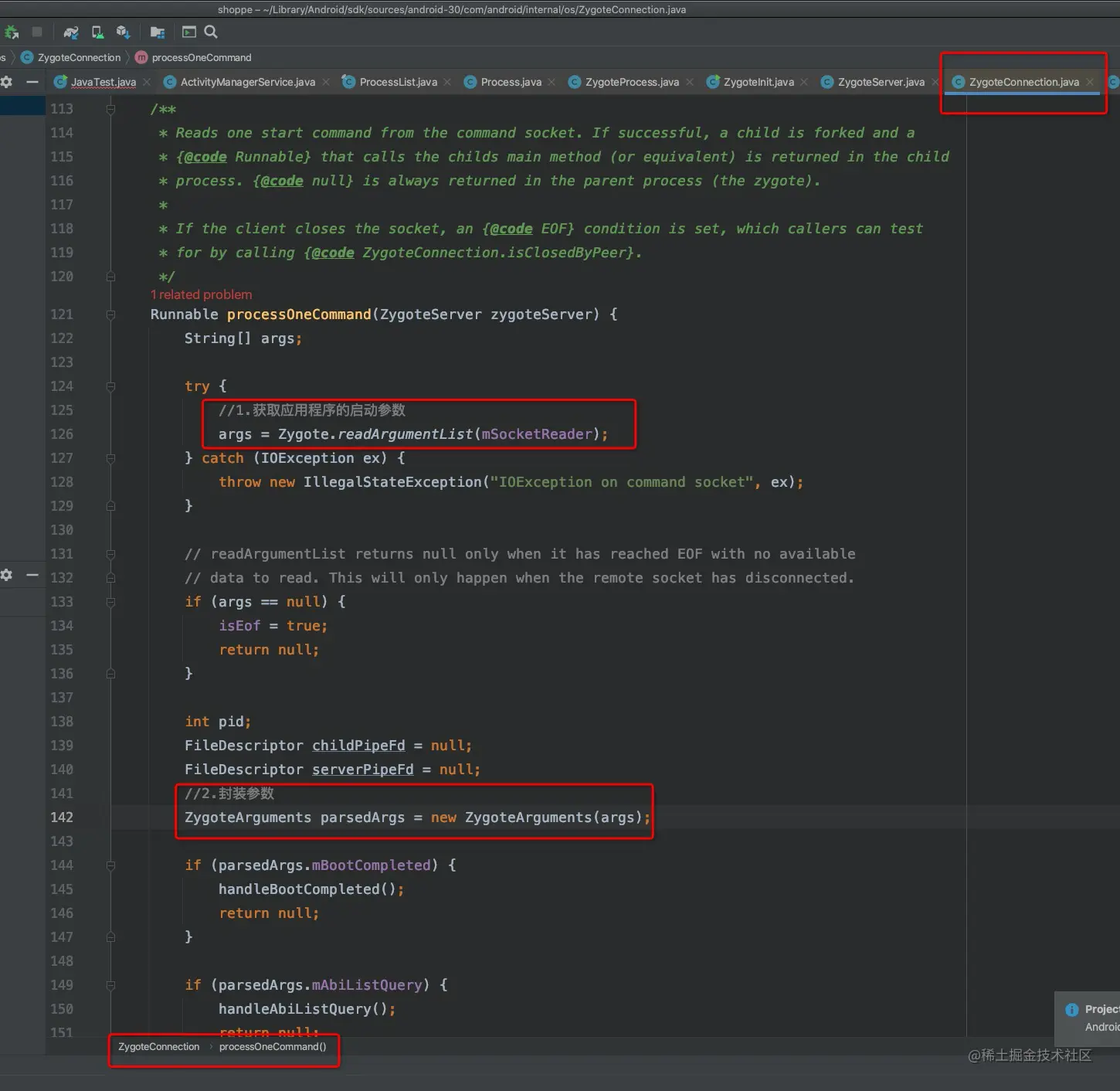1120x1091 pixels.
Task: Collapse the mBootCompleted if block at line 144
Action: tap(110, 865)
